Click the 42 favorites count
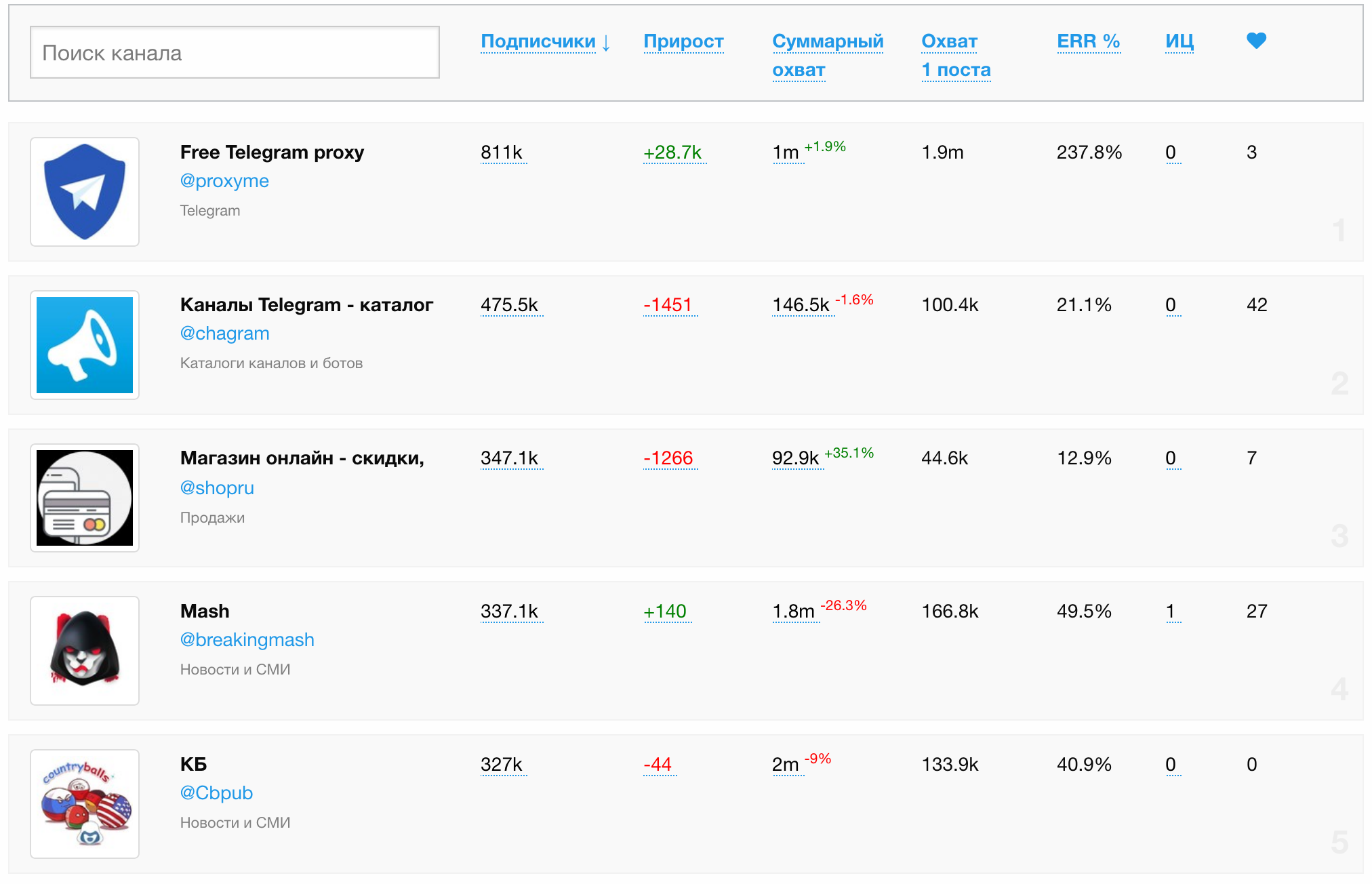 click(1257, 305)
